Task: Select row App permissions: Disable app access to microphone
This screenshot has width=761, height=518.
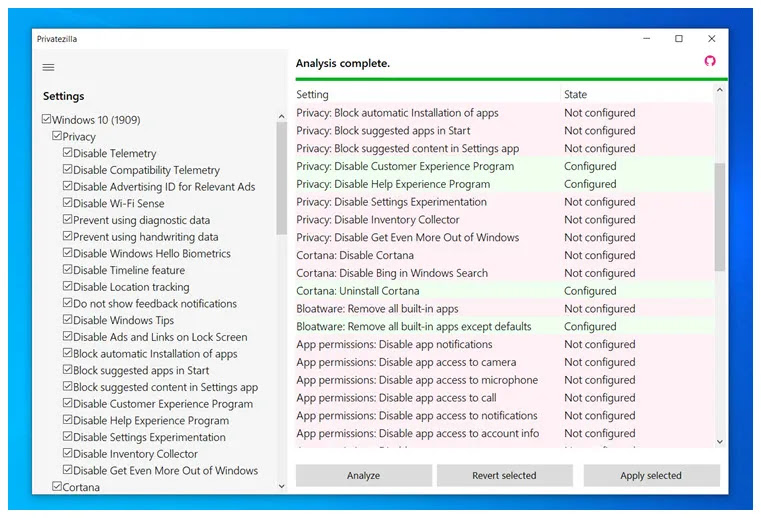Action: (505, 380)
